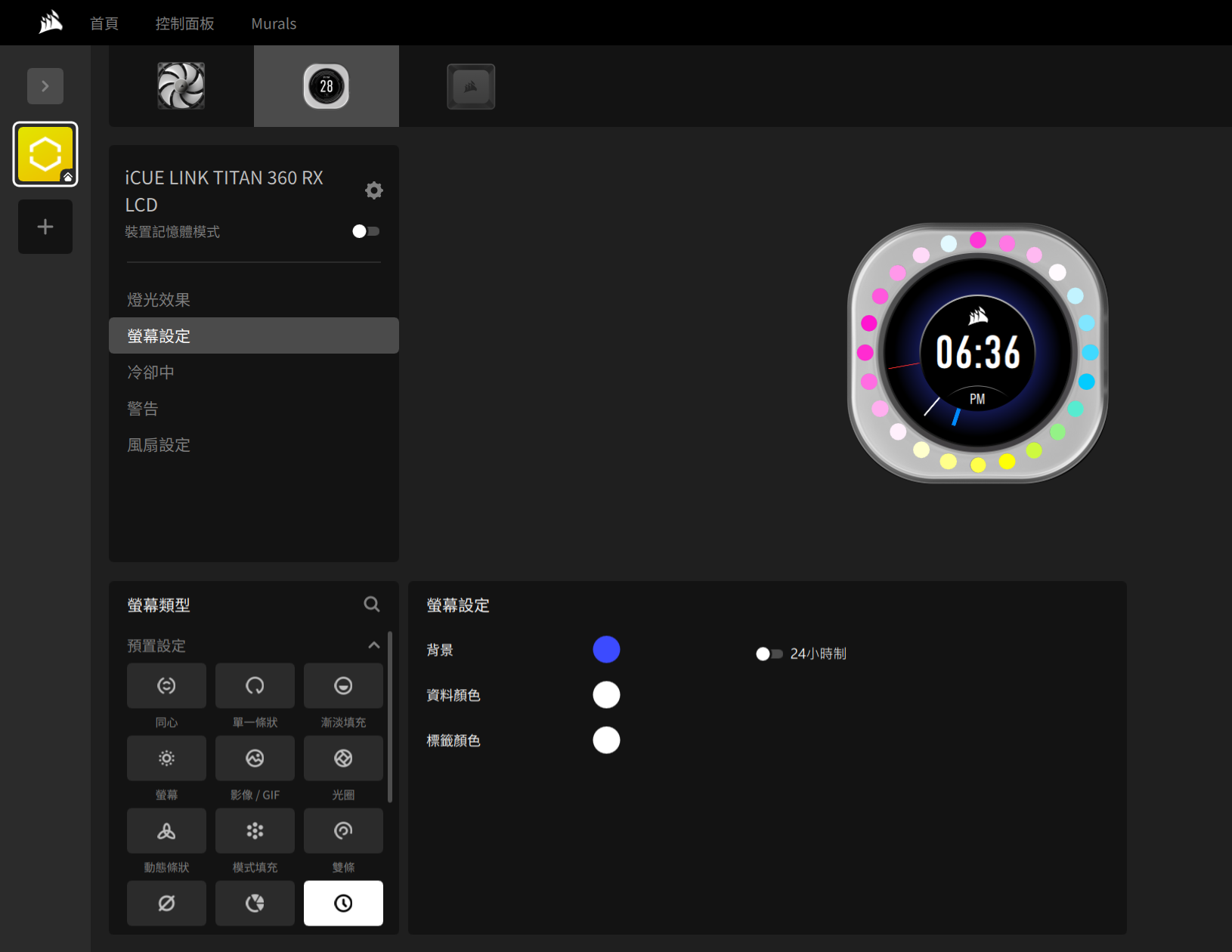The height and width of the screenshot is (952, 1232).
Task: Pick the 動態條狀 screen type icon
Action: tap(166, 830)
